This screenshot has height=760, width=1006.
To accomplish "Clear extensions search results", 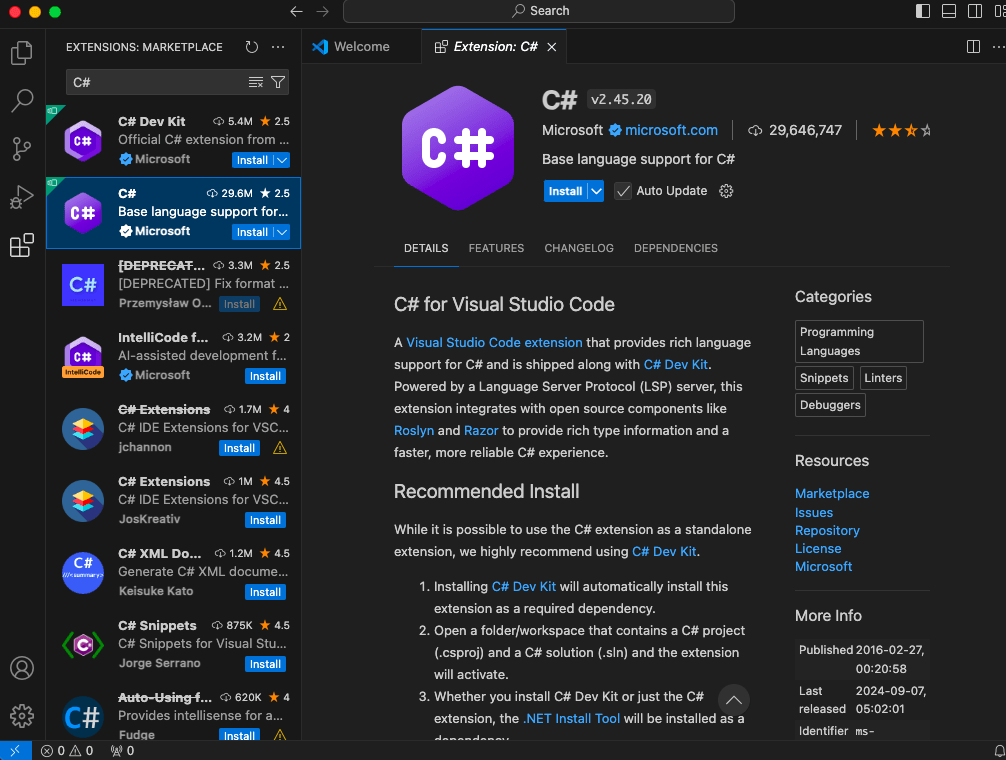I will [x=256, y=82].
